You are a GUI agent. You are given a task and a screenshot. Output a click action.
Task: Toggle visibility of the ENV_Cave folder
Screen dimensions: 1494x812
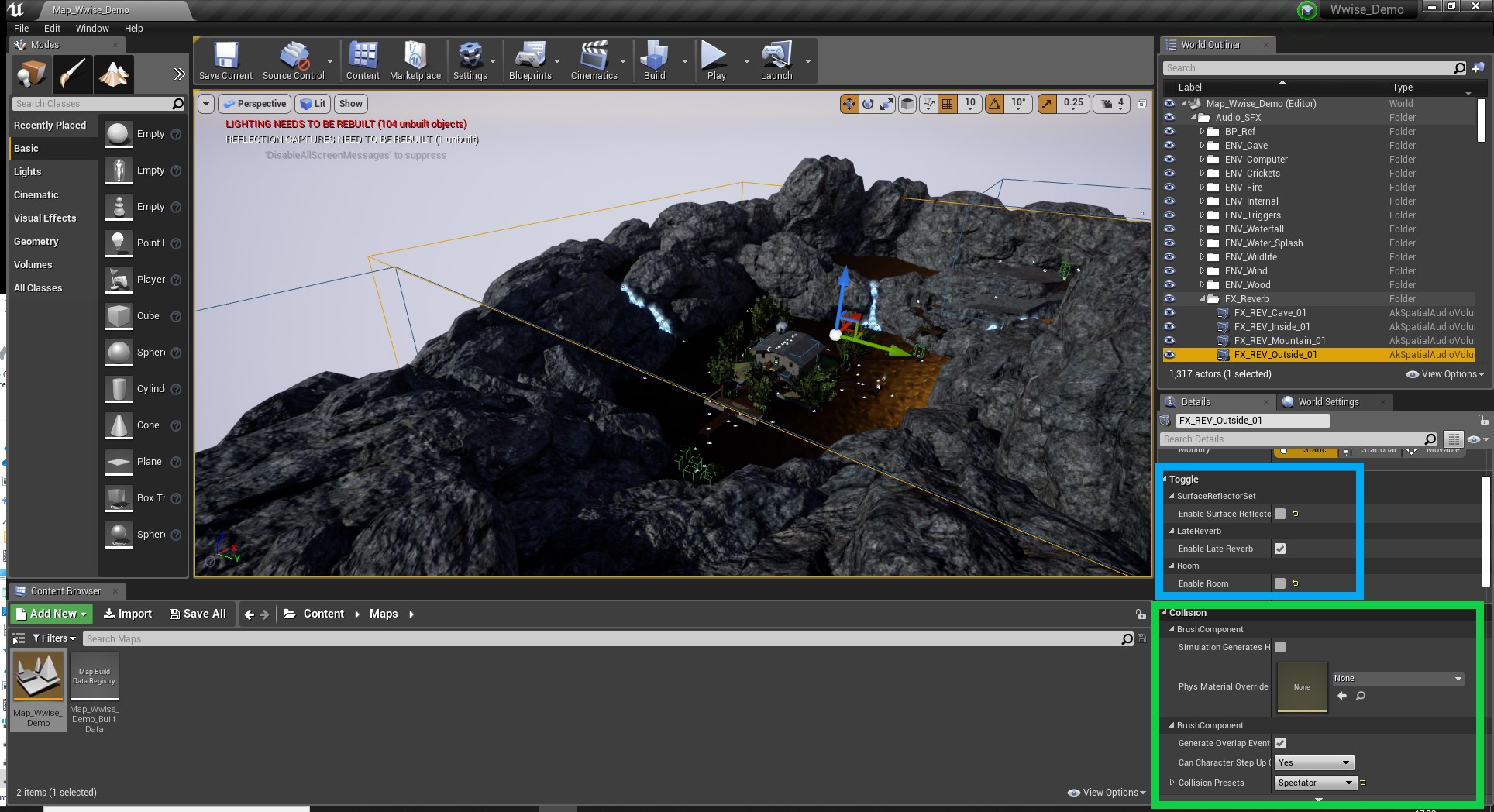1169,145
